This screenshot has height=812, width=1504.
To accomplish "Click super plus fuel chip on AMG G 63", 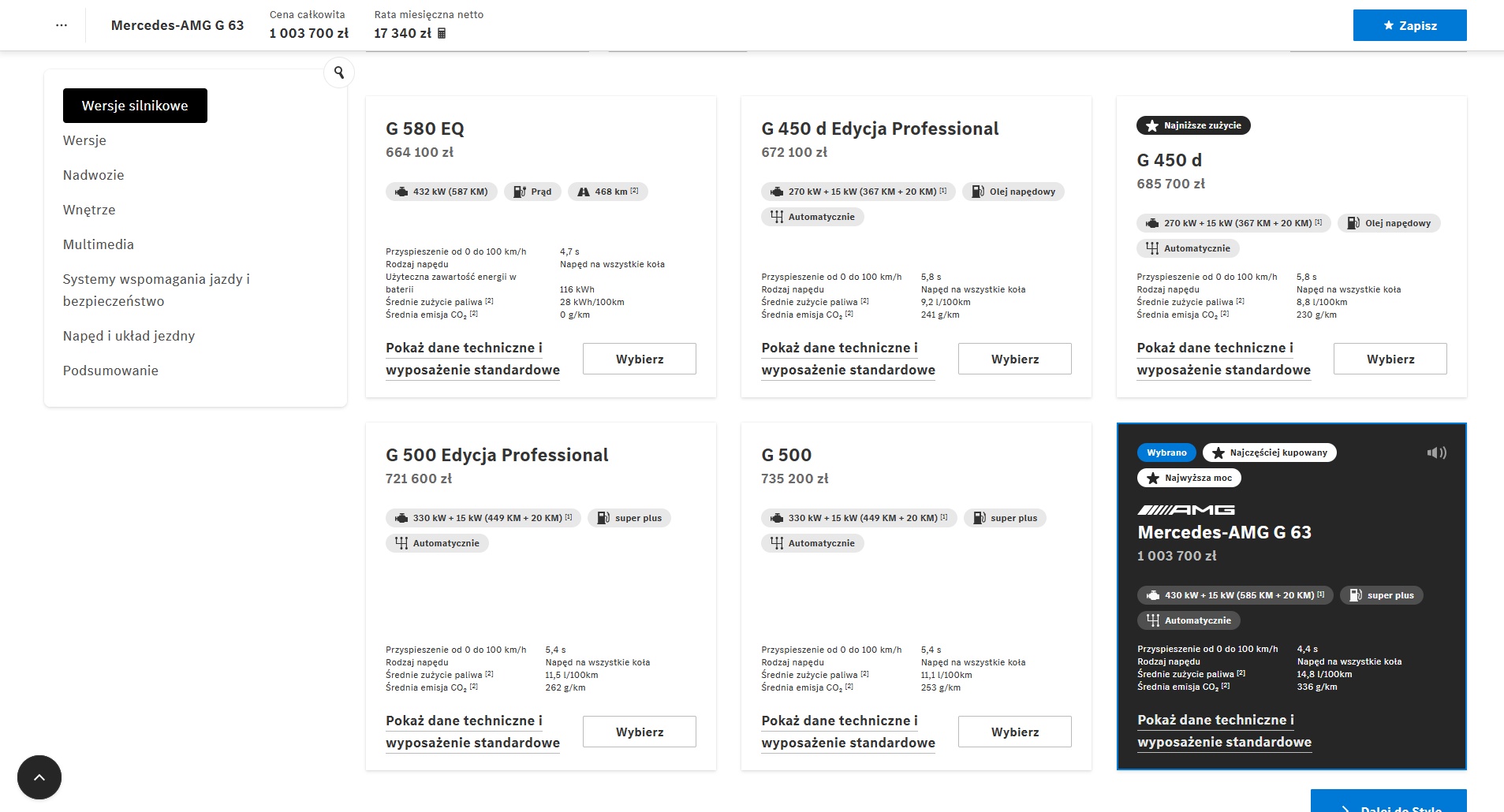I will point(1382,595).
